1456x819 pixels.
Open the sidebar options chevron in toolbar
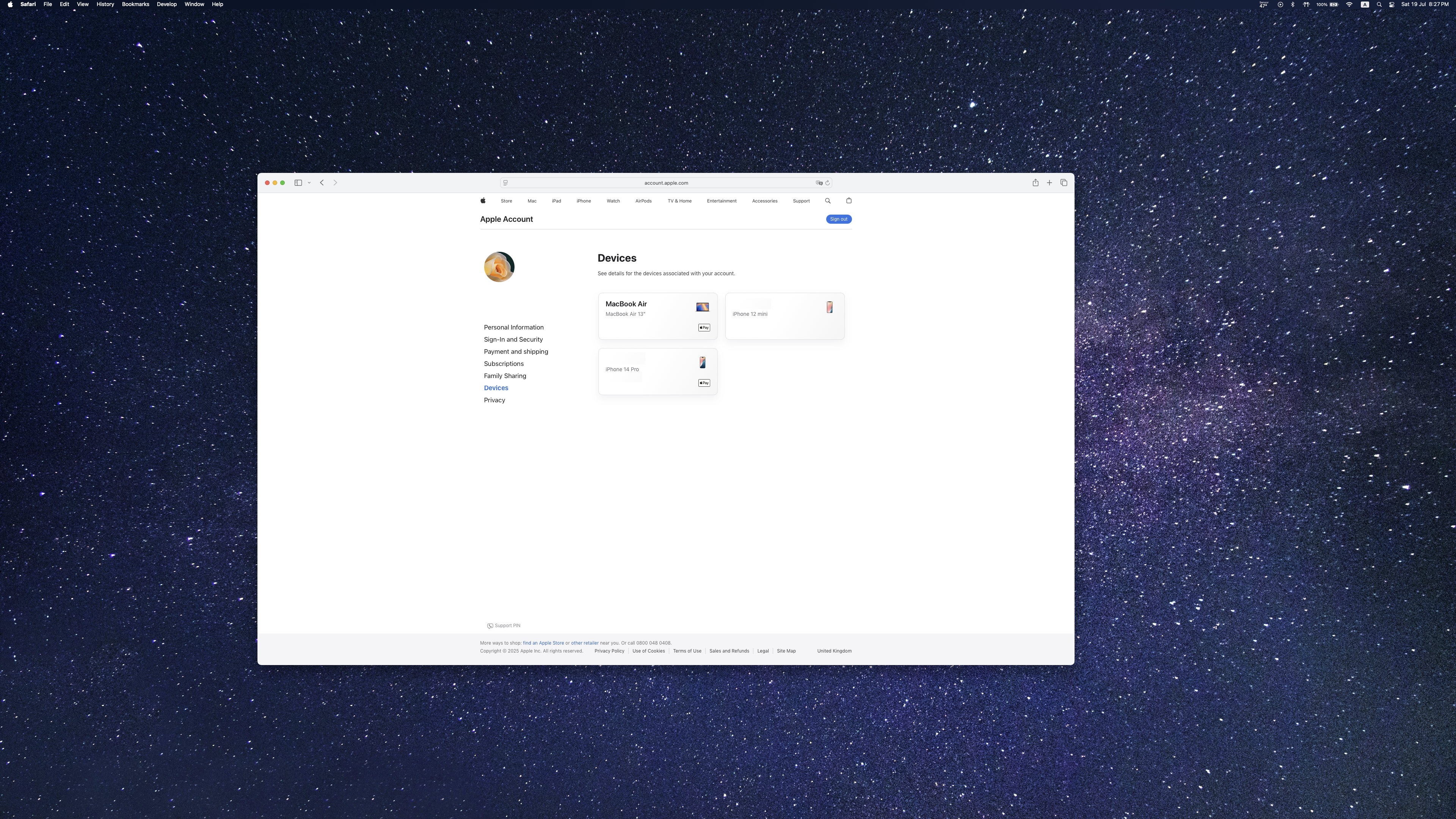tap(309, 182)
